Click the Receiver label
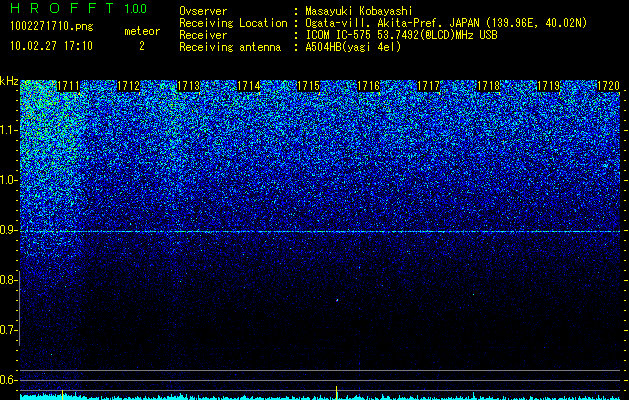Viewport: 629px width, 400px height. tap(203, 35)
